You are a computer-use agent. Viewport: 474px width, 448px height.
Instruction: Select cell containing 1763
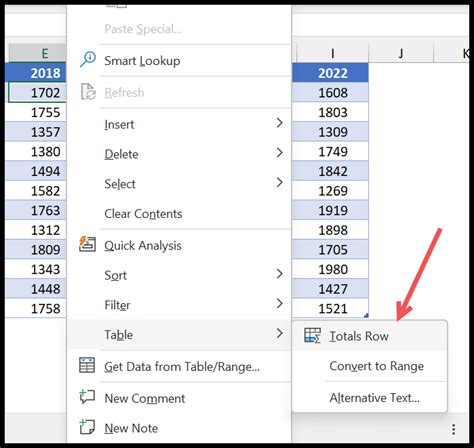(36, 210)
